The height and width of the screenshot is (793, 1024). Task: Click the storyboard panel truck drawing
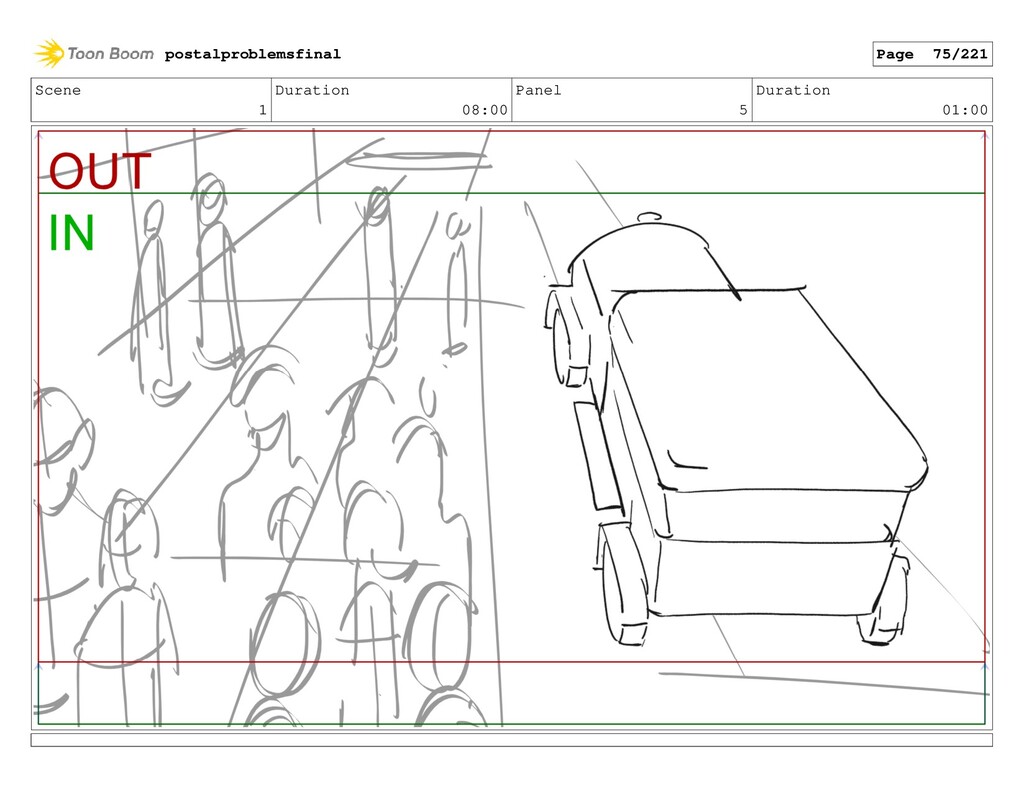735,430
